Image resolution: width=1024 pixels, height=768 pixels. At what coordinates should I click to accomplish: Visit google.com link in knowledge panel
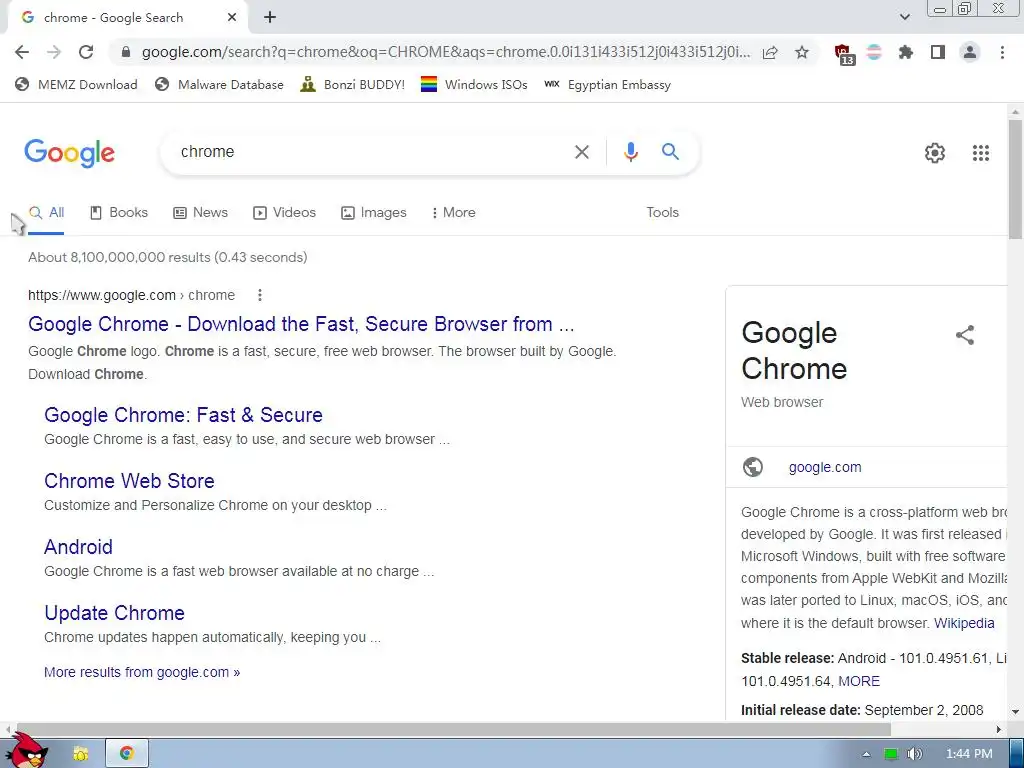(825, 467)
